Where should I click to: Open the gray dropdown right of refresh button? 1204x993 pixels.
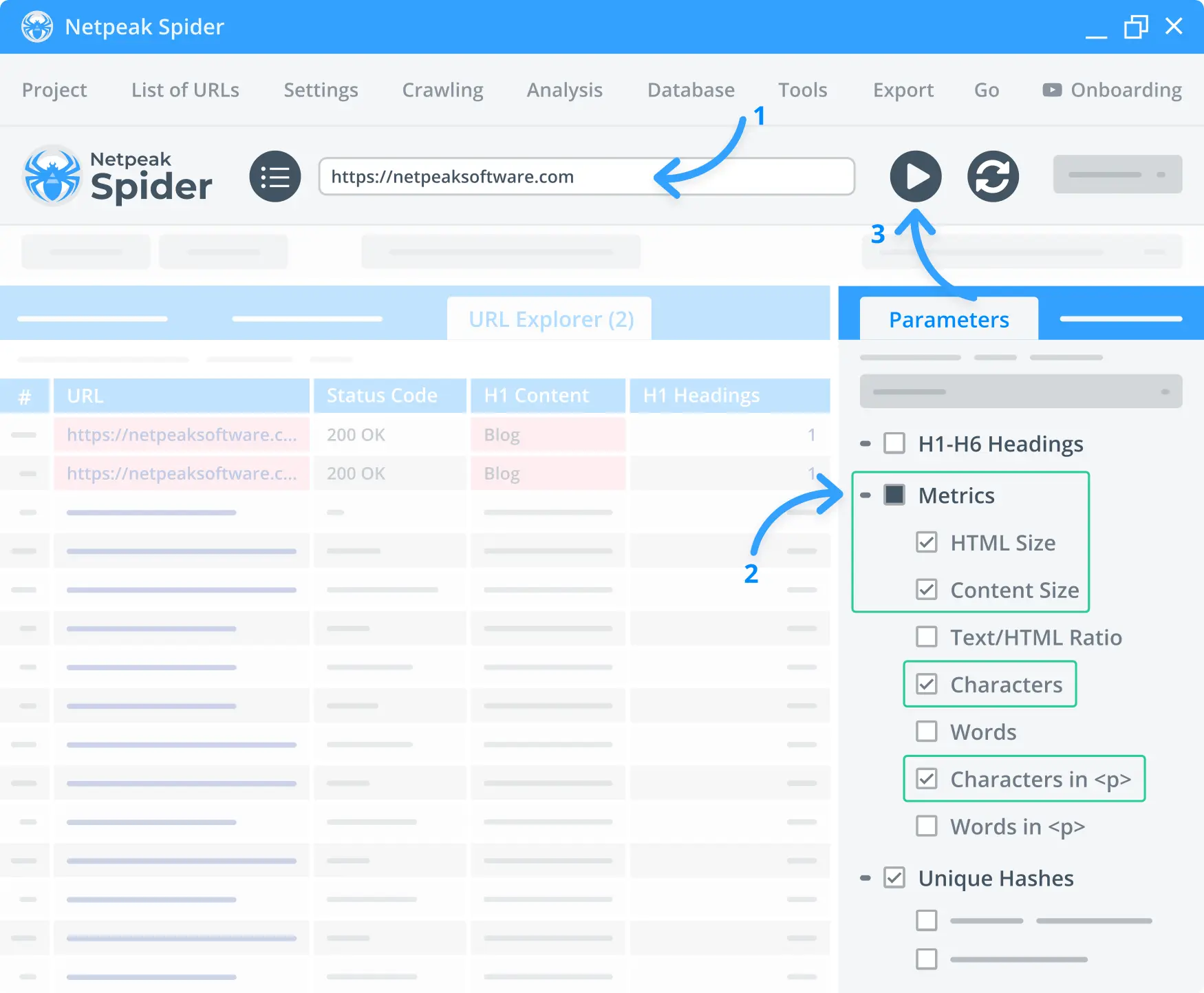tap(1117, 174)
